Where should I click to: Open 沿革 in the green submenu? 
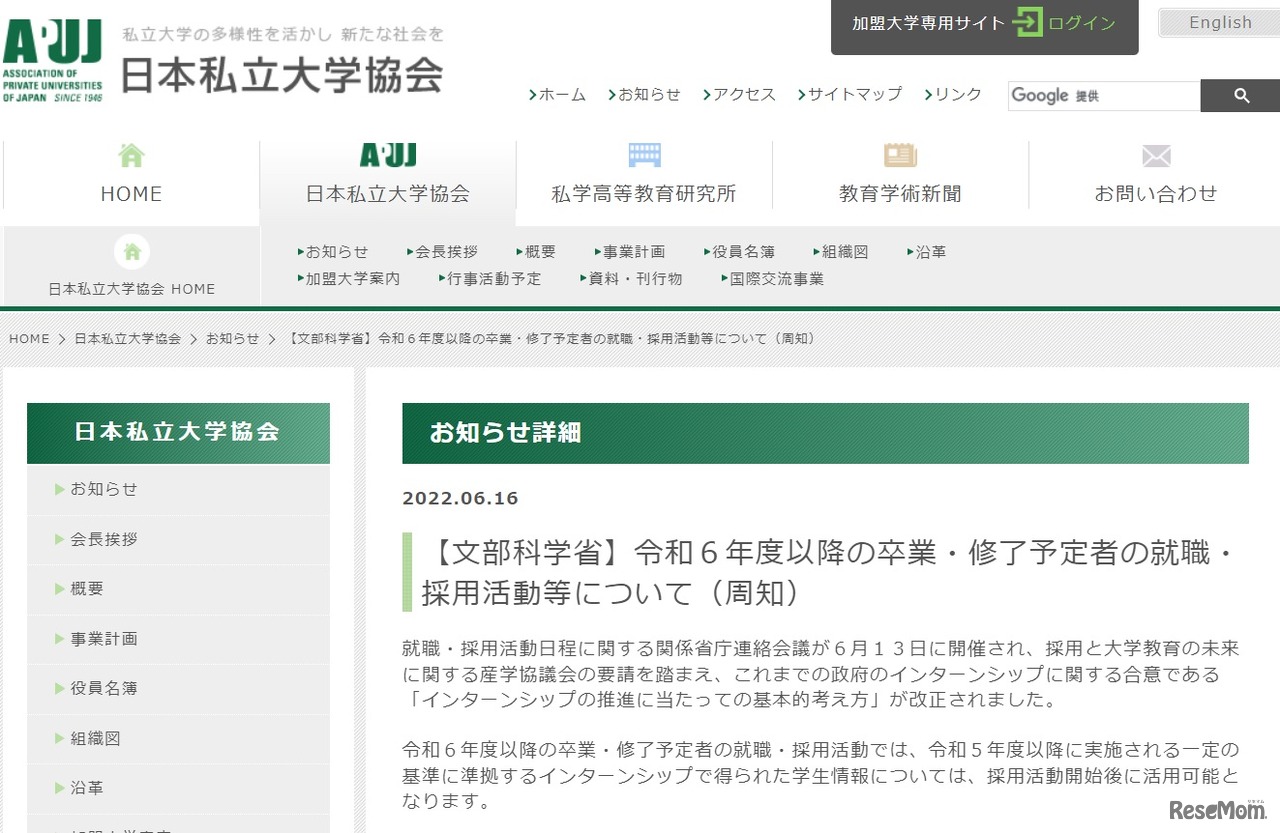[x=927, y=252]
